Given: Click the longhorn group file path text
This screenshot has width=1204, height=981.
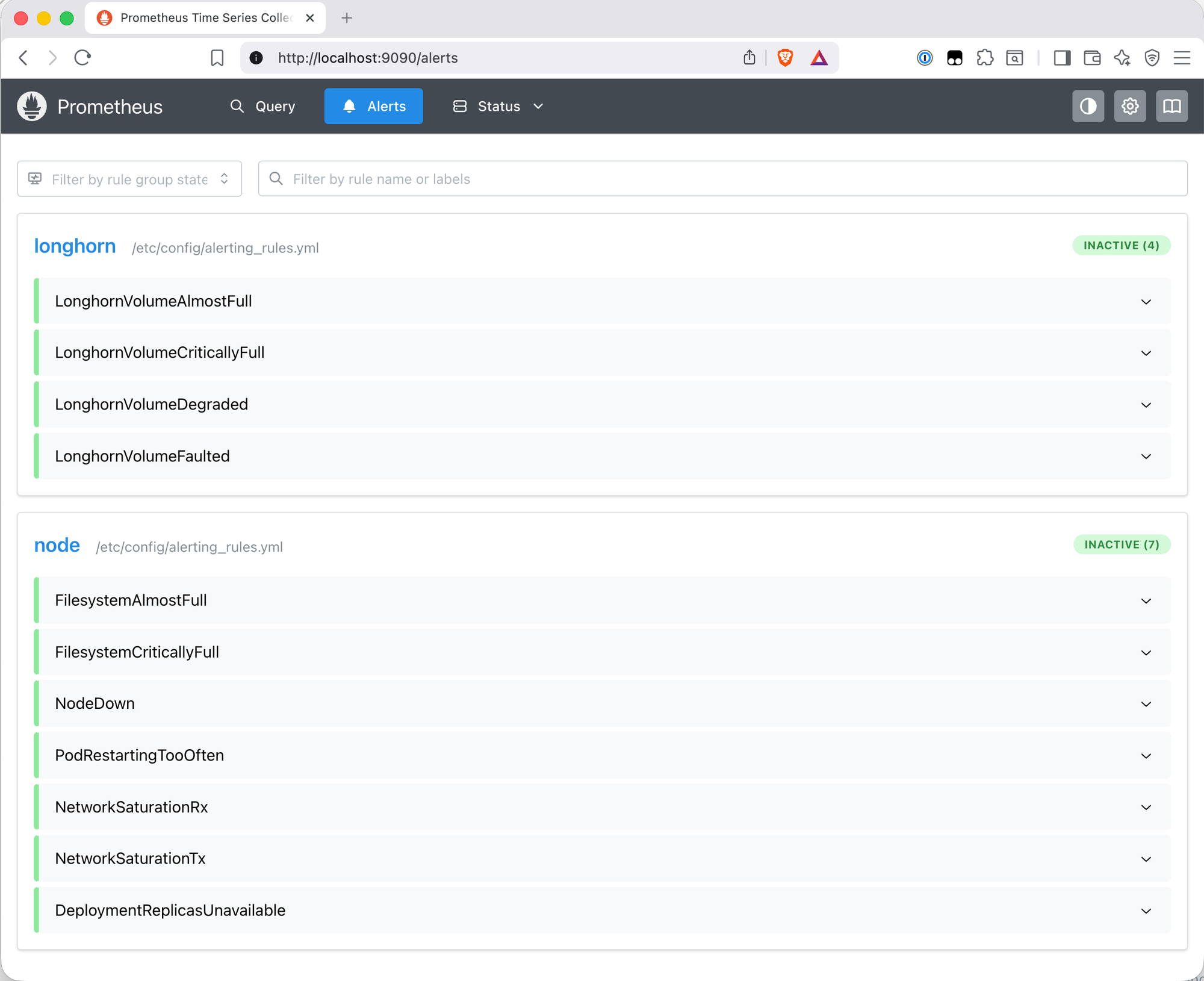Looking at the screenshot, I should point(225,248).
